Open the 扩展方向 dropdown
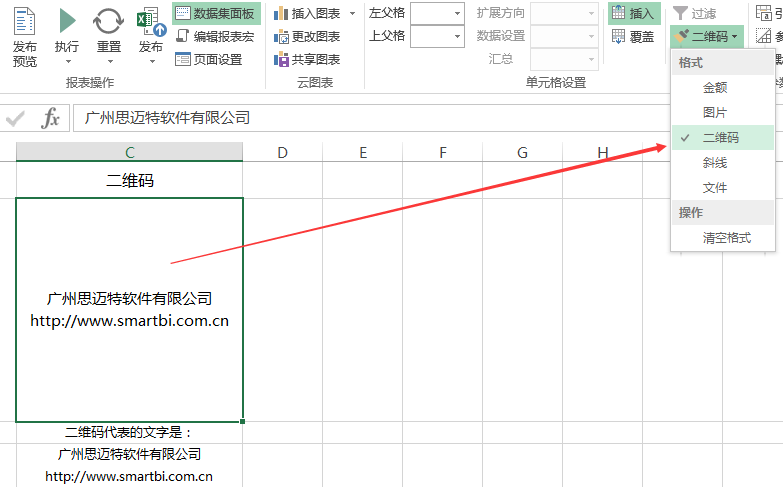Screen dimensions: 783x487 (564, 13)
